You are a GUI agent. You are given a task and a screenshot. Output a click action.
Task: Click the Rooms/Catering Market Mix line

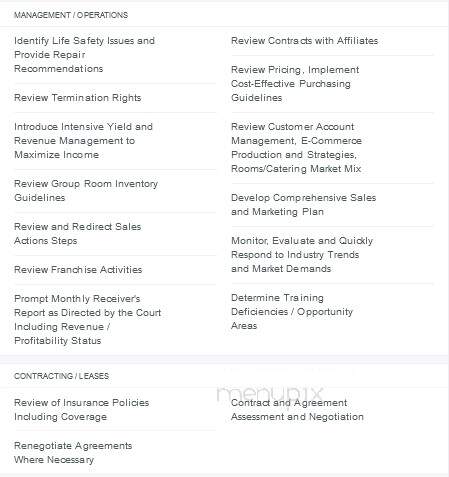(x=296, y=169)
